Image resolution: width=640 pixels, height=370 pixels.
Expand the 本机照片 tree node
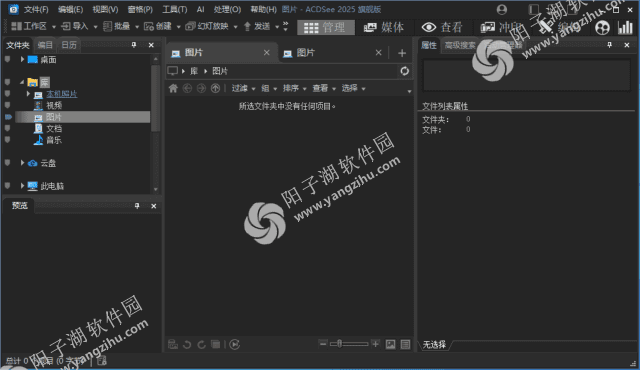[28, 94]
